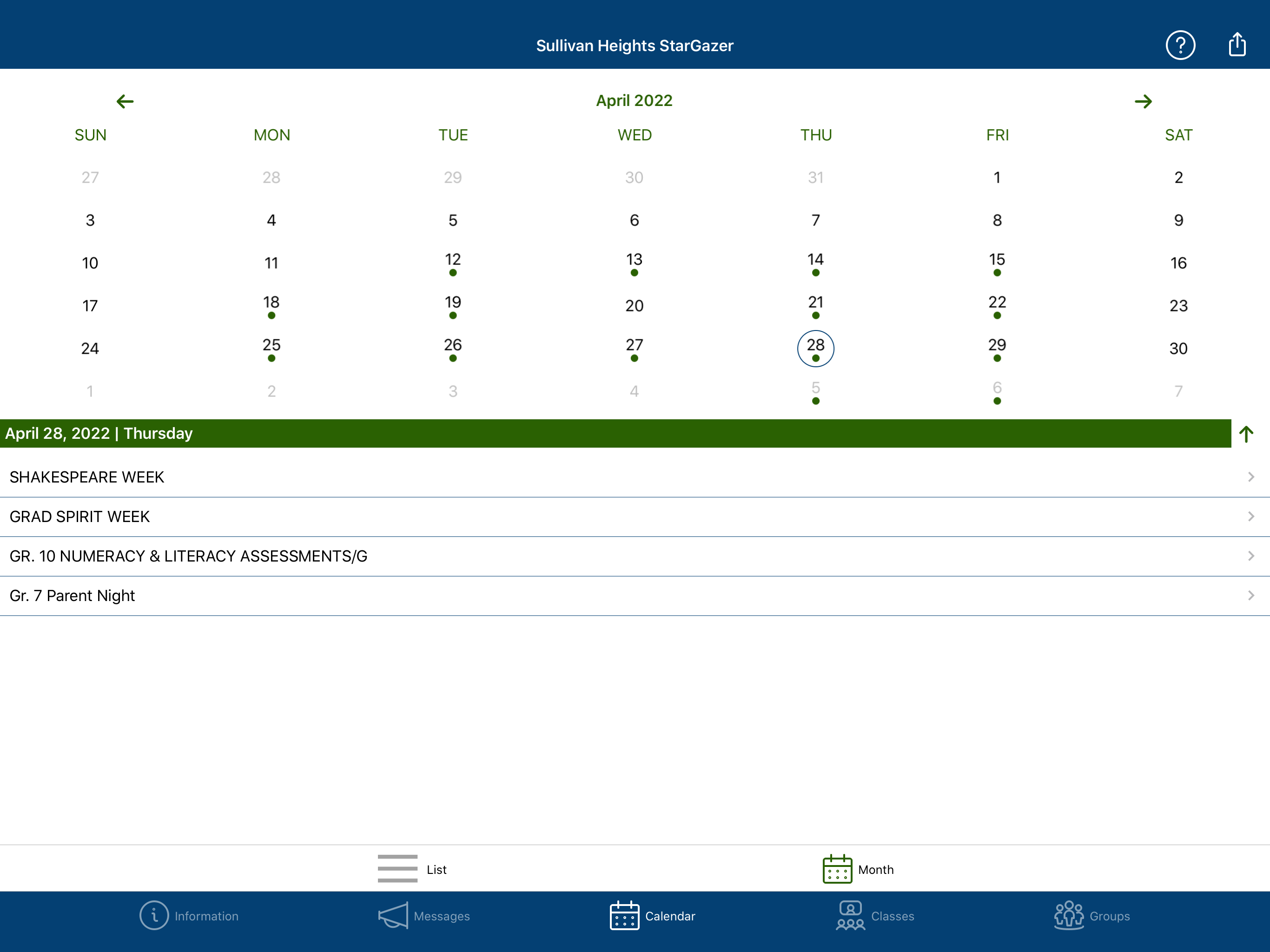
Task: Select April 12 on the calendar
Action: click(x=452, y=262)
